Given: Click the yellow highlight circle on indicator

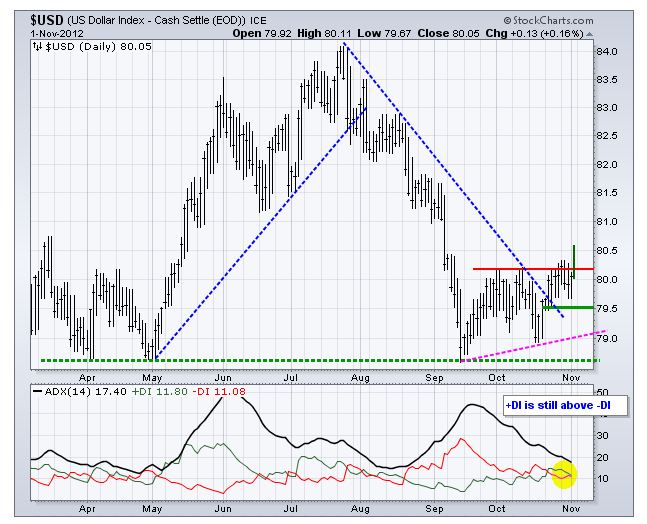Looking at the screenshot, I should (x=564, y=475).
